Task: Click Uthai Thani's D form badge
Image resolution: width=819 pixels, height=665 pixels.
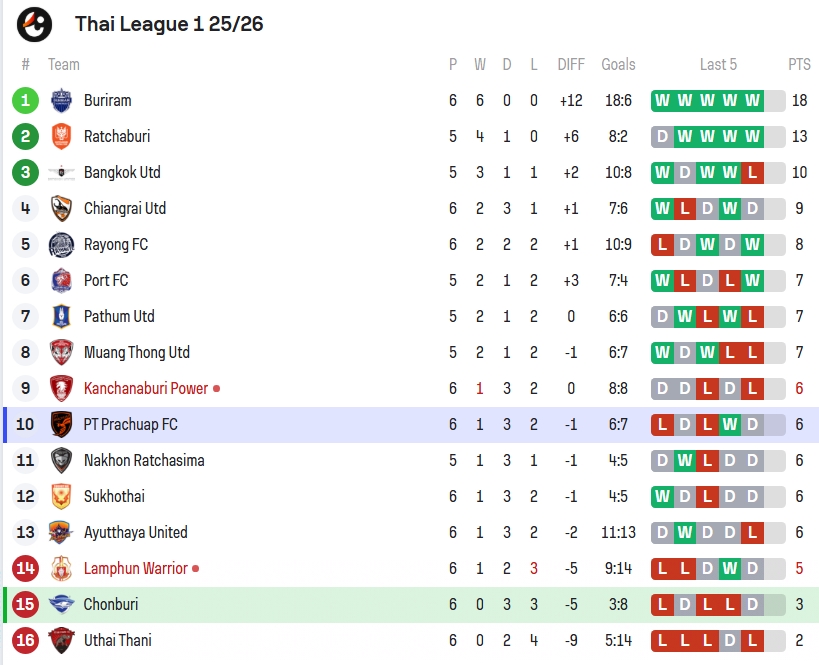Action: (730, 640)
